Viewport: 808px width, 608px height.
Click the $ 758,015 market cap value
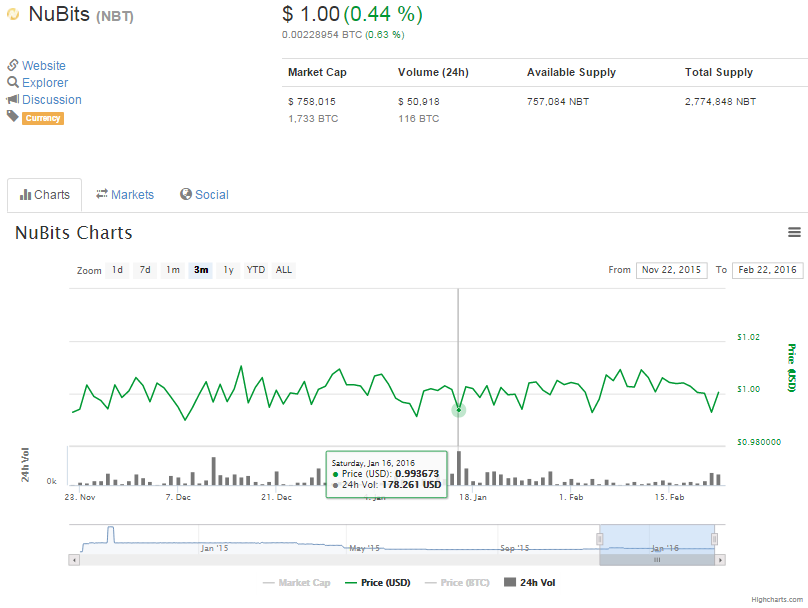tap(312, 102)
